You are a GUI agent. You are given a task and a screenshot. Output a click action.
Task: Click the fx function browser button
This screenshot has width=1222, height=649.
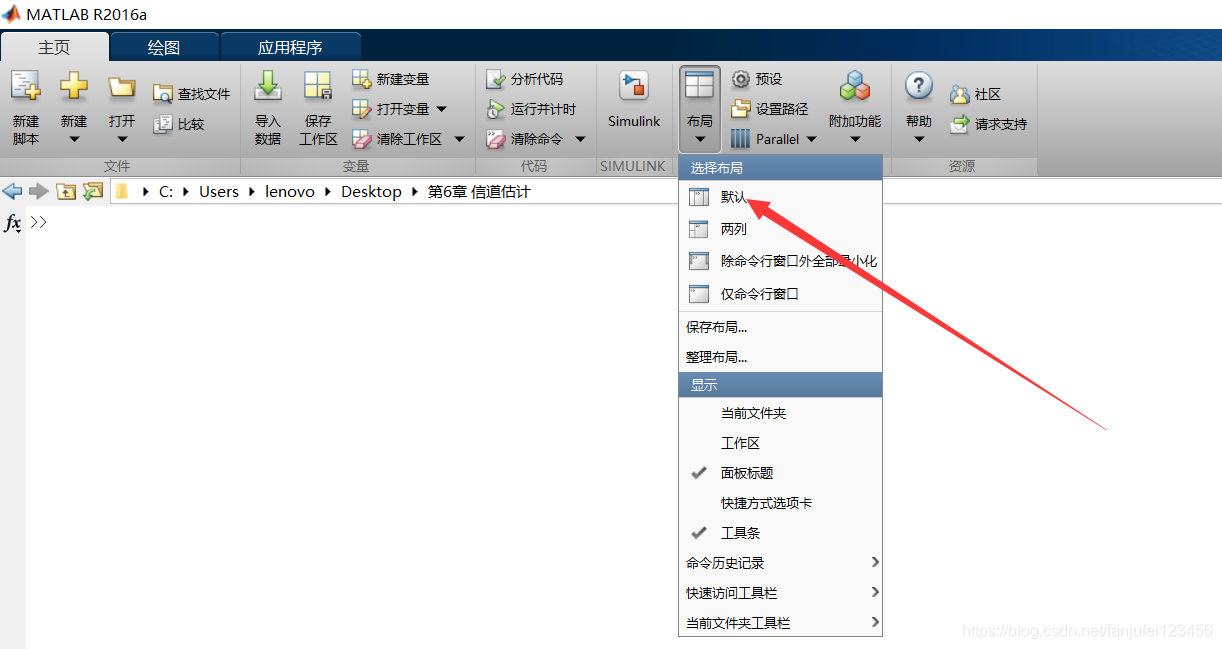13,223
